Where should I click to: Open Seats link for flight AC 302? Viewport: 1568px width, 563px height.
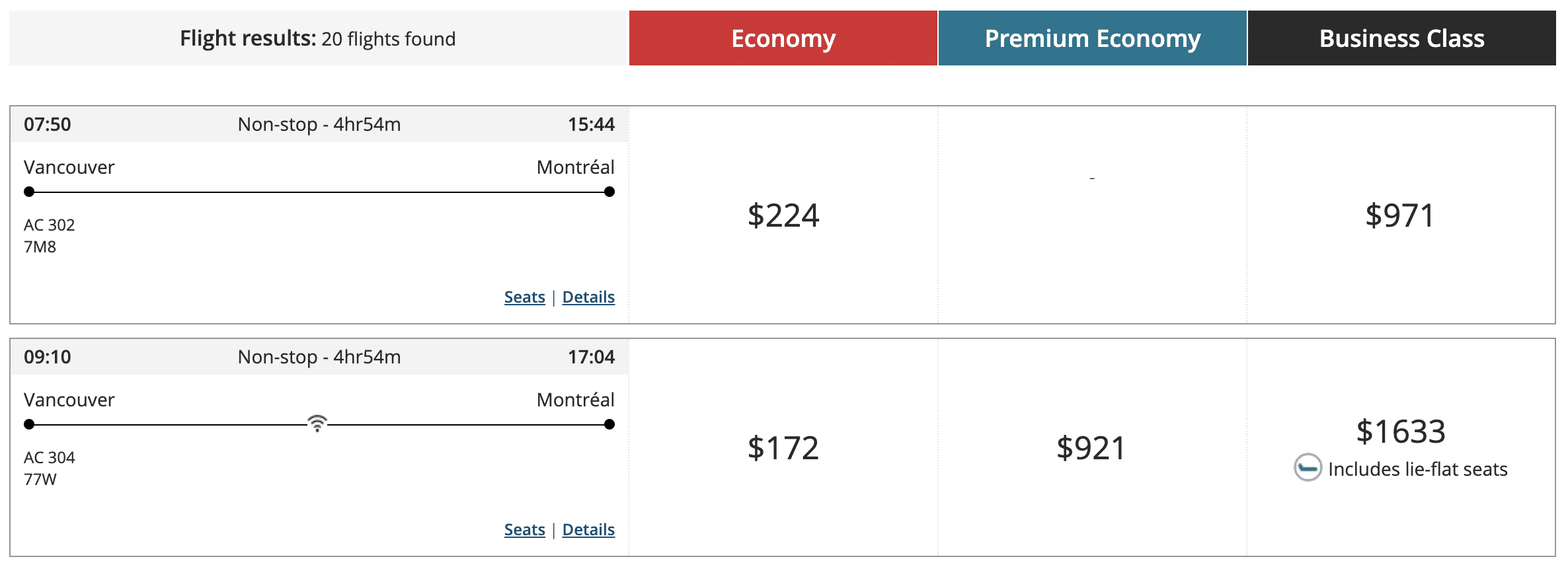pos(524,297)
